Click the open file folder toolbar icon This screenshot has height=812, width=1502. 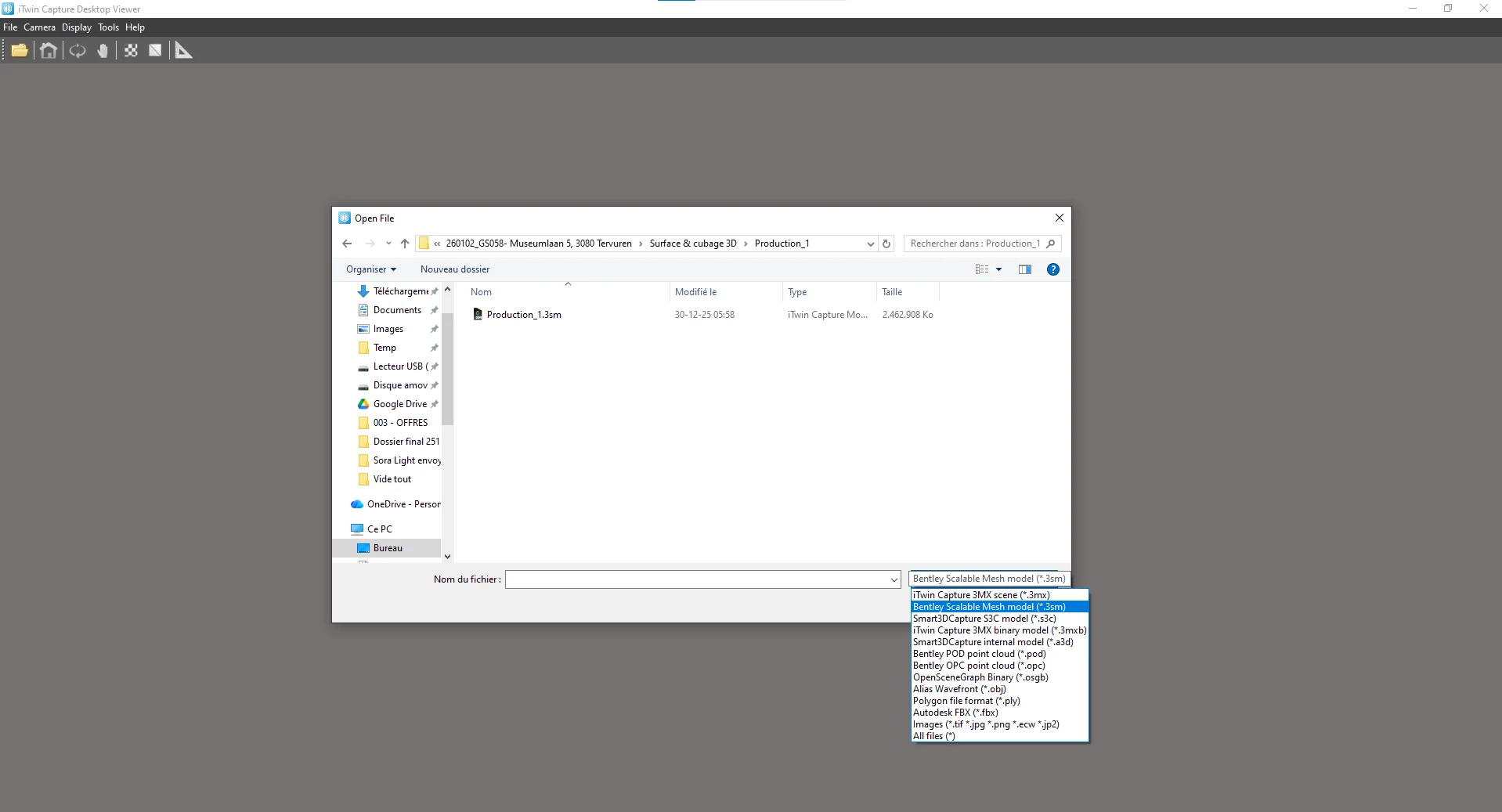[20, 51]
